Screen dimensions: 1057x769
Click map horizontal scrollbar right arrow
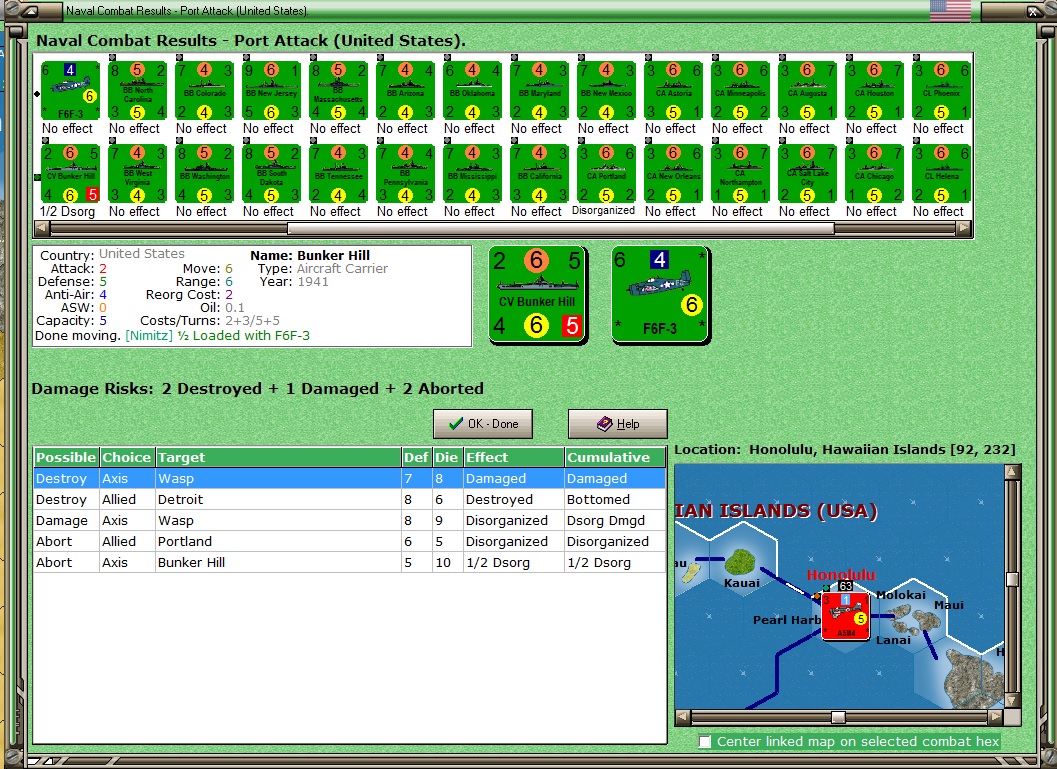tap(996, 717)
